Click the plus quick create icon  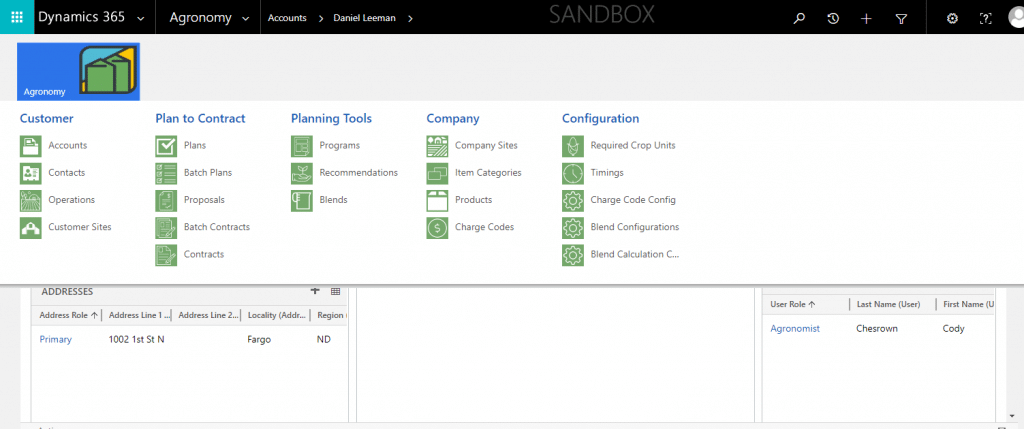click(866, 18)
